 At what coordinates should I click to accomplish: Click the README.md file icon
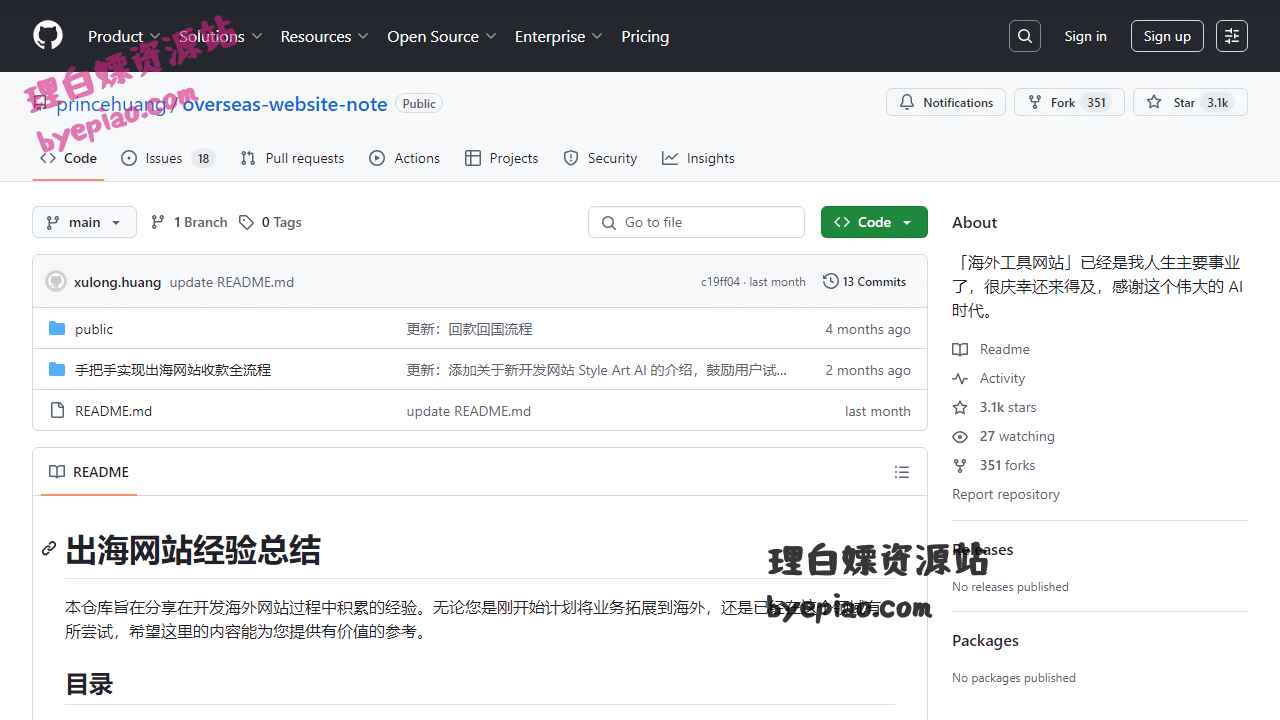57,411
